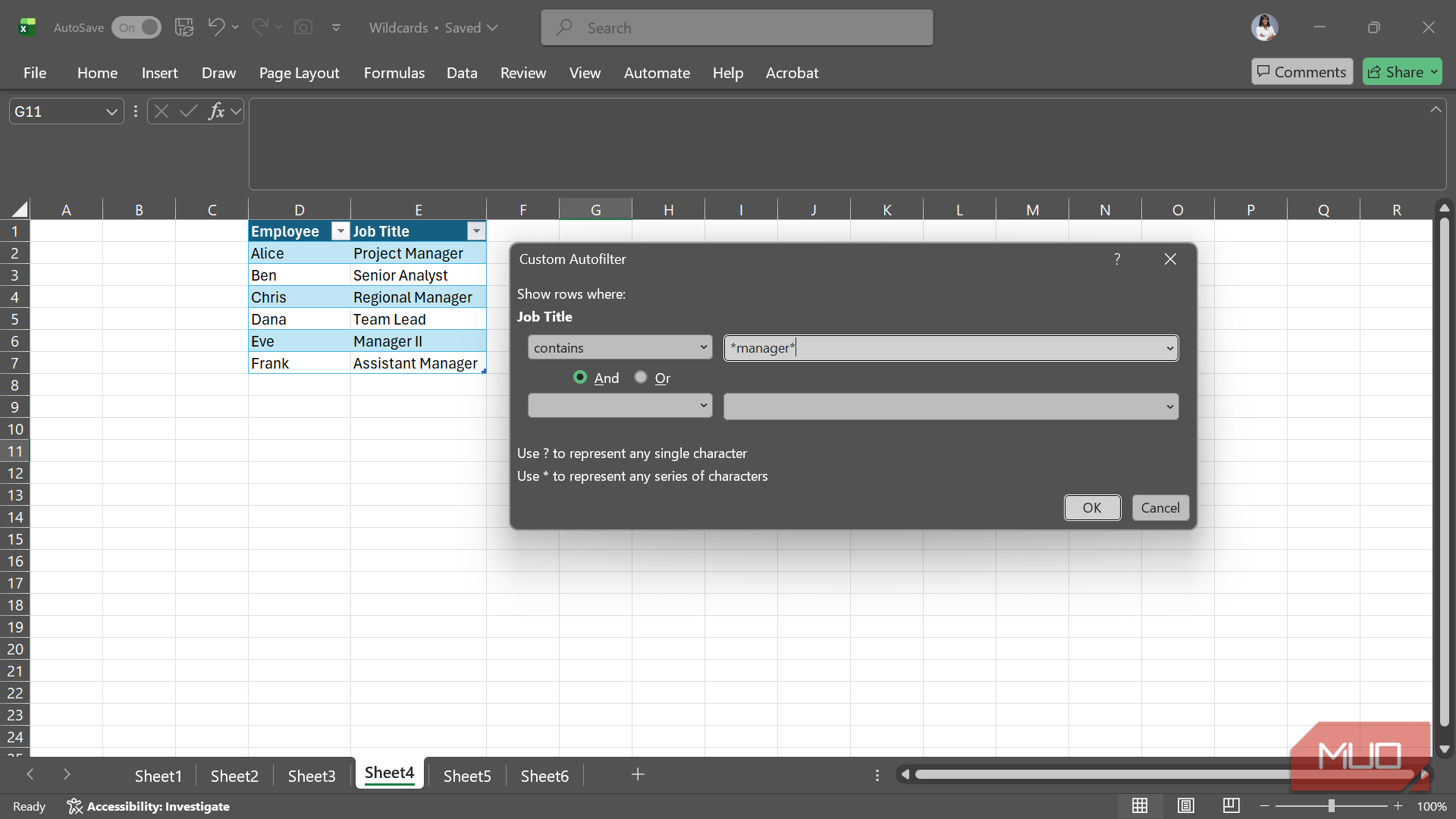This screenshot has width=1456, height=819.
Task: Click the Save icon in title bar
Action: pyautogui.click(x=184, y=27)
